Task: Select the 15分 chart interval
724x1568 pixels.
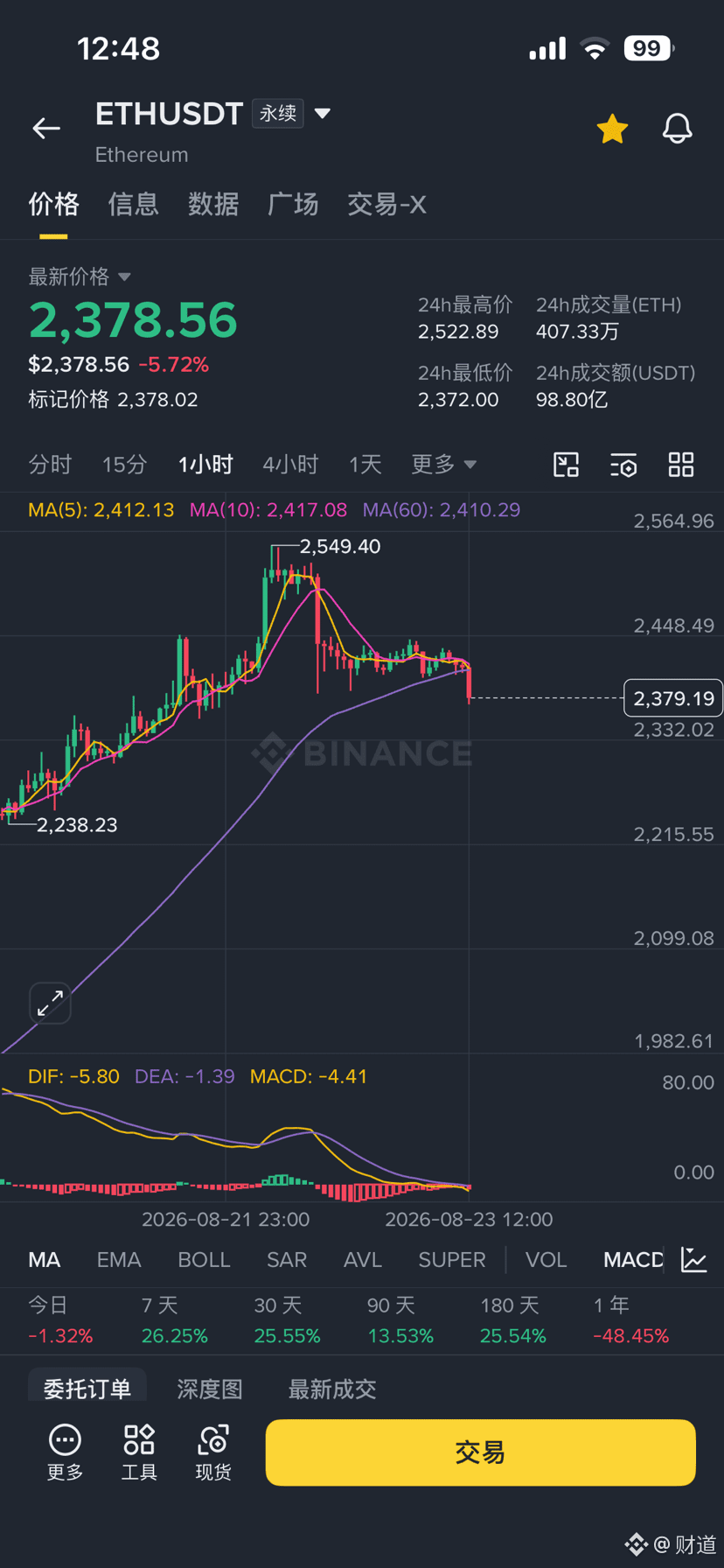Action: pos(124,464)
